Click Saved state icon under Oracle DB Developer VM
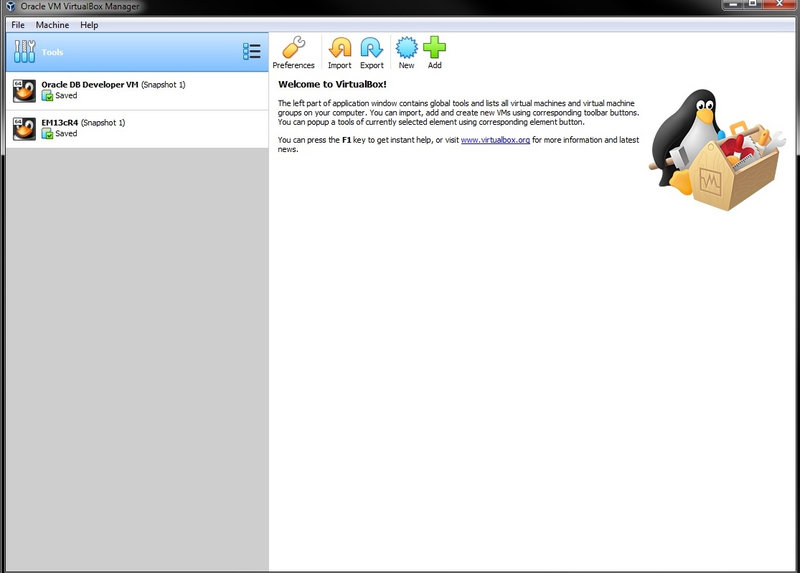This screenshot has height=573, width=800. (x=47, y=95)
